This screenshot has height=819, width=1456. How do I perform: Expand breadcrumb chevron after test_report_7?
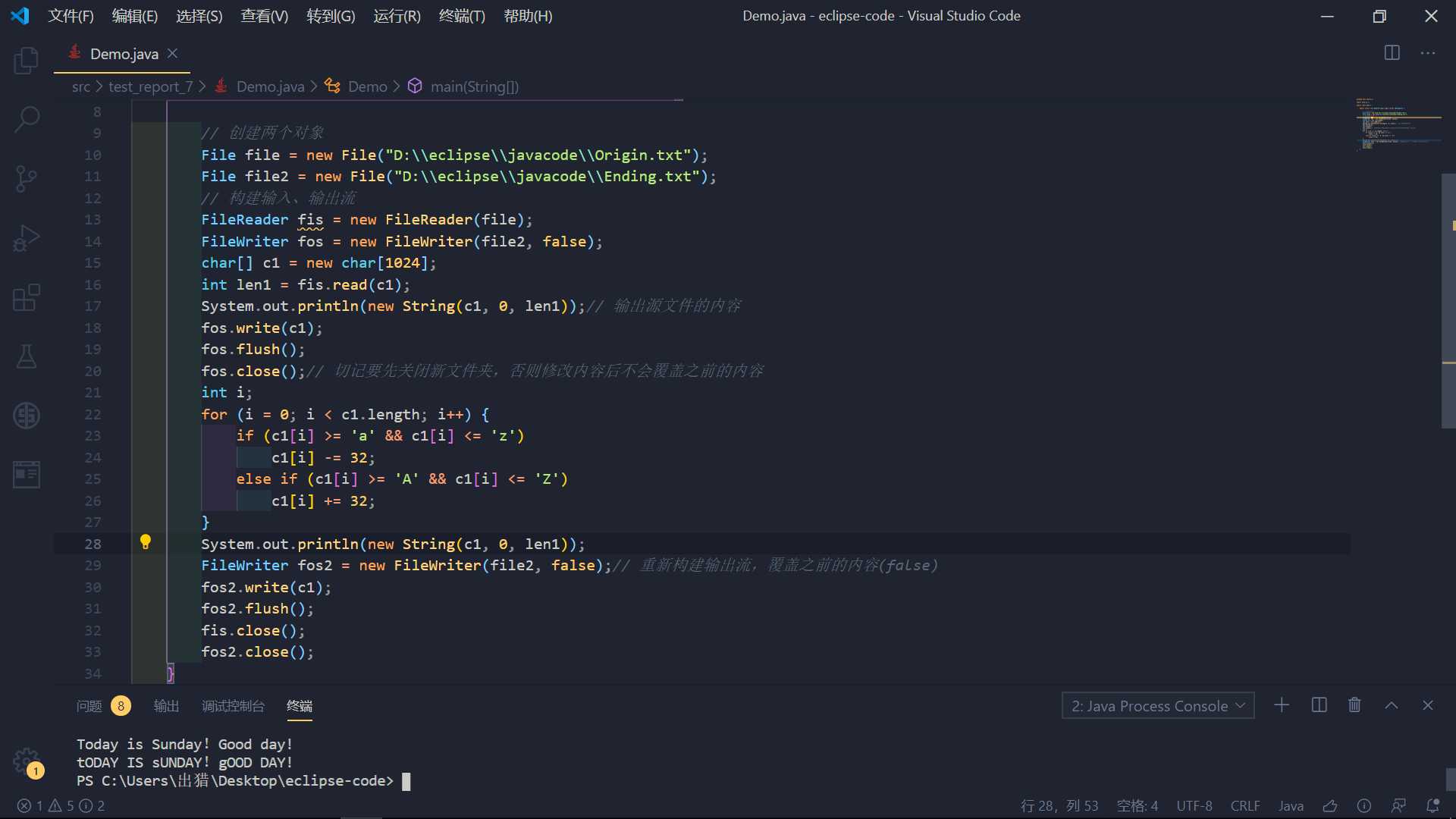202,86
